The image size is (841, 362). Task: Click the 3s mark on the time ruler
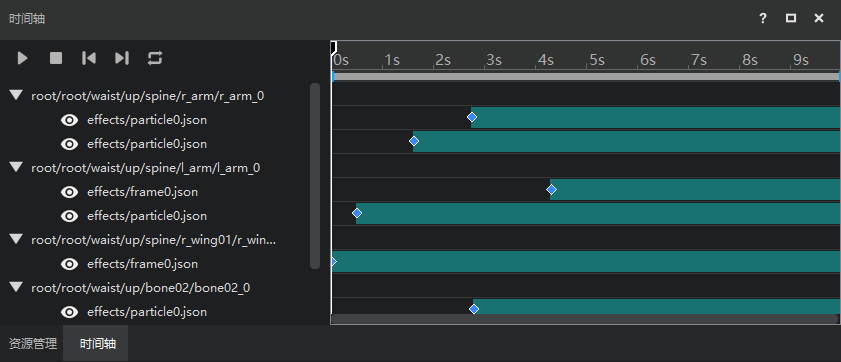pos(494,60)
